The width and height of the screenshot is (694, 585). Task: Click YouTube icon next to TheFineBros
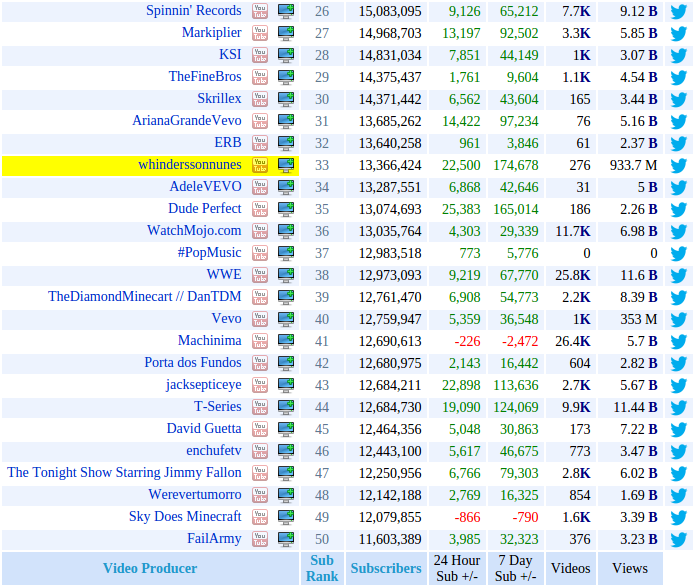click(260, 77)
